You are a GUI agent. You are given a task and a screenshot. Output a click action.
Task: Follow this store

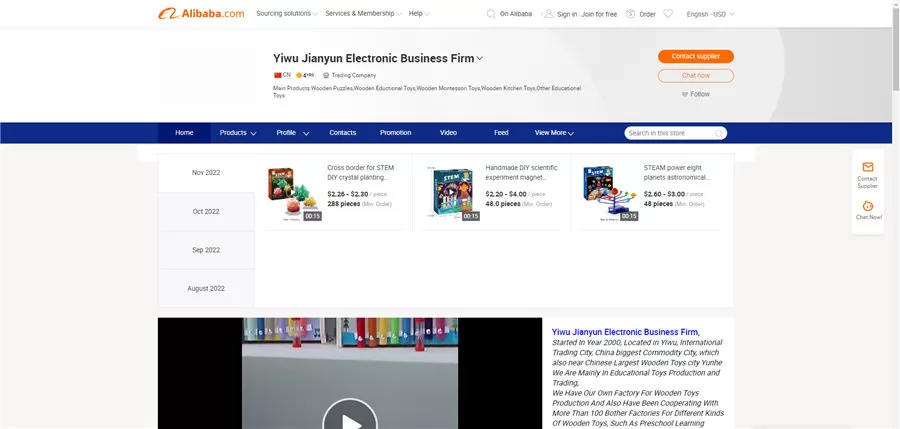pyautogui.click(x=696, y=94)
